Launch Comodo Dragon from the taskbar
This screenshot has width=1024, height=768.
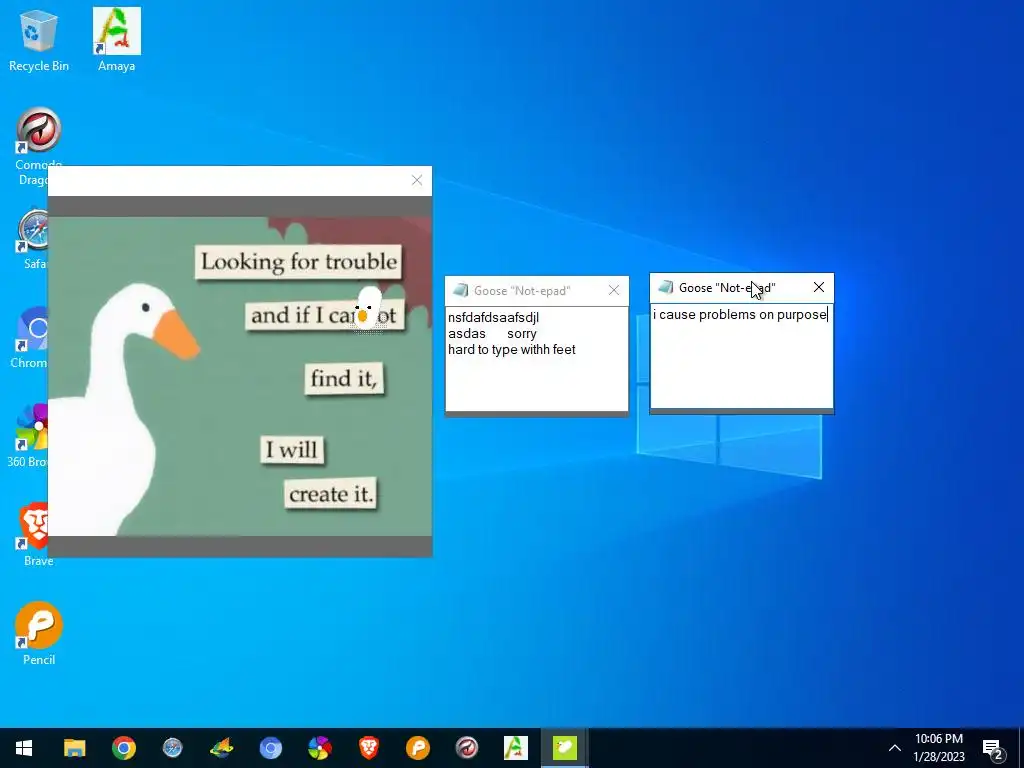tap(466, 748)
